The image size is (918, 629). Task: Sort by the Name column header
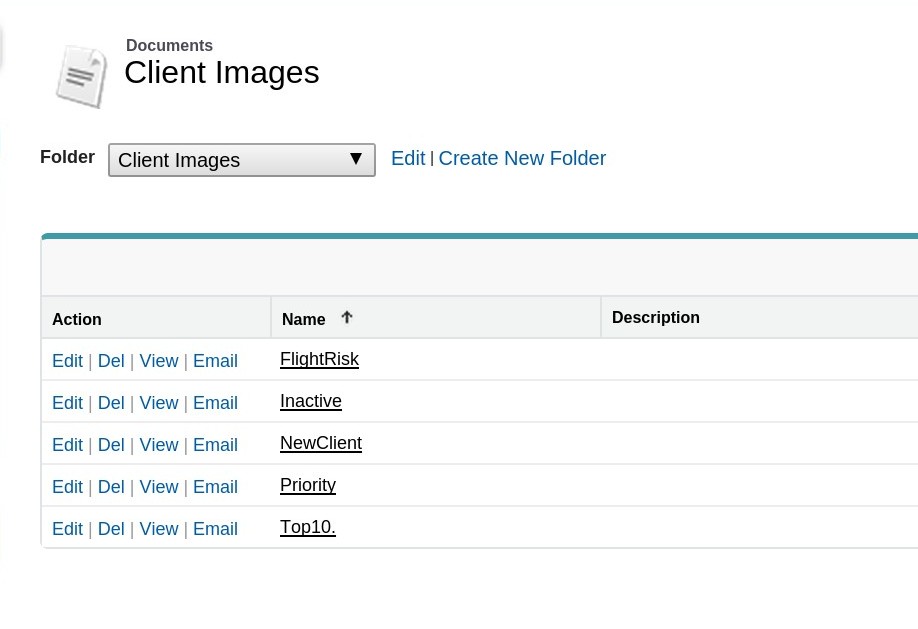tap(303, 319)
